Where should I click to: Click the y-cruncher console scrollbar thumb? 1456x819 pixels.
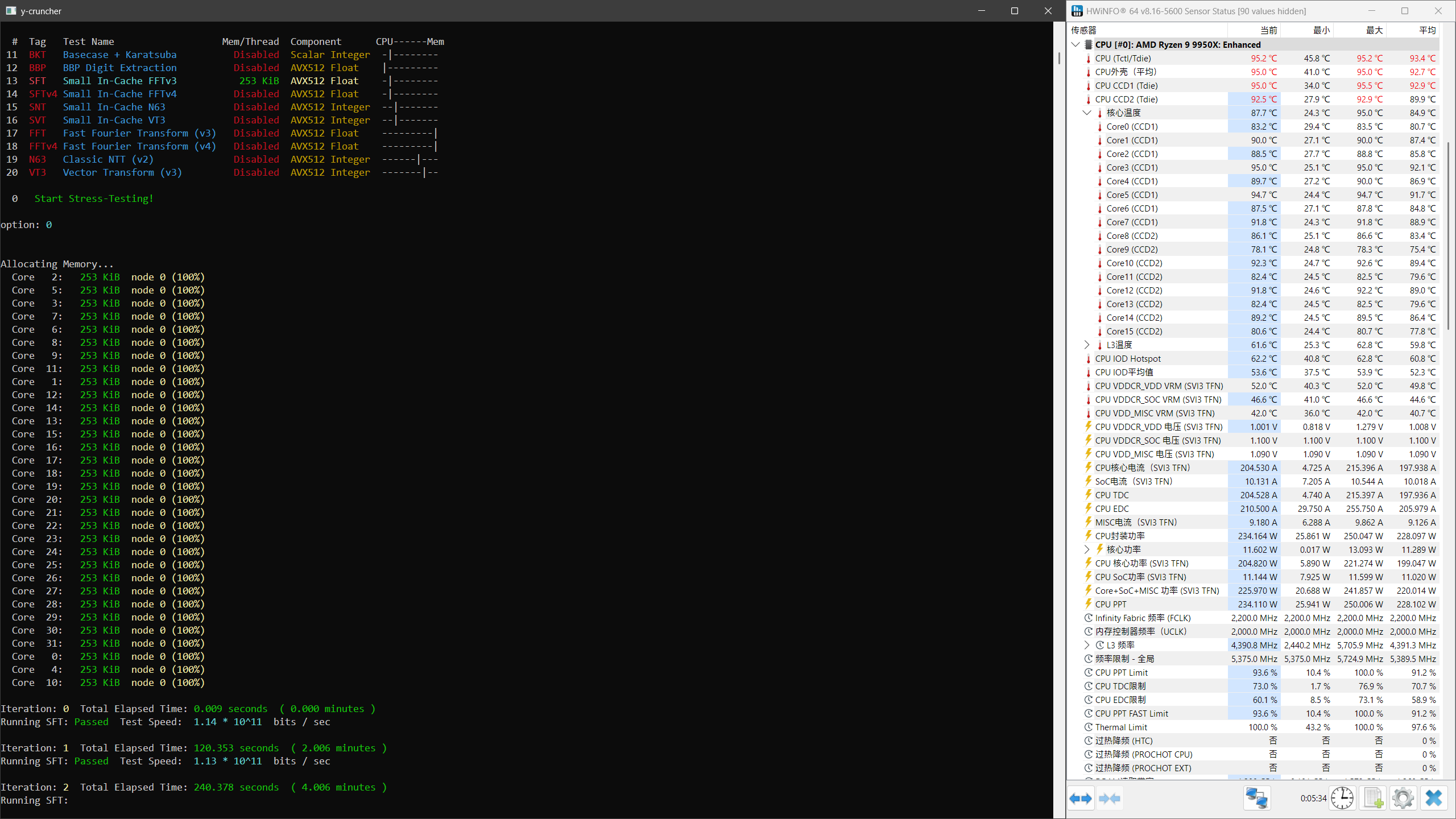point(1059,58)
